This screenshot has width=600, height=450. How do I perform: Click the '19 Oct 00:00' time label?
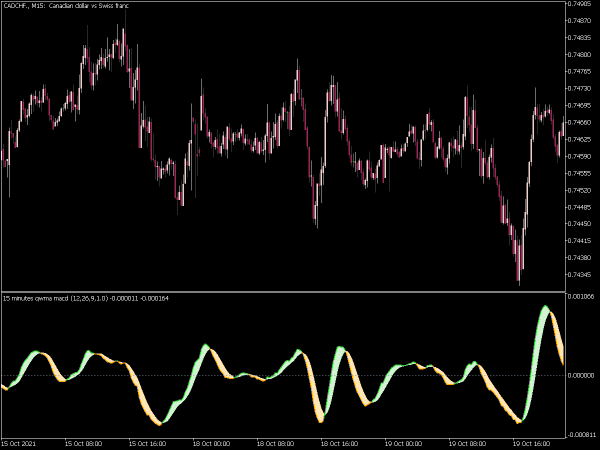click(403, 443)
